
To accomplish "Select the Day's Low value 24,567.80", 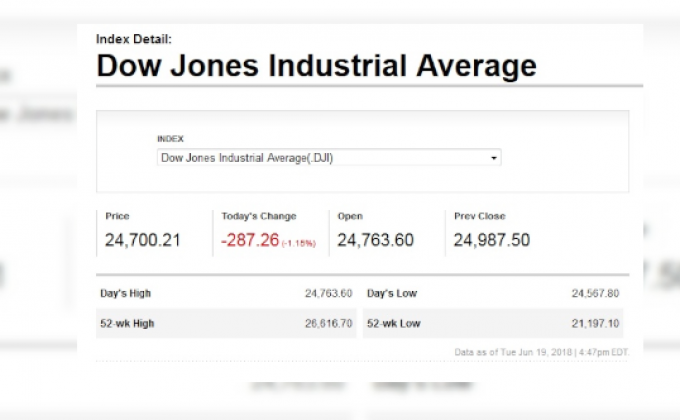I will point(595,293).
